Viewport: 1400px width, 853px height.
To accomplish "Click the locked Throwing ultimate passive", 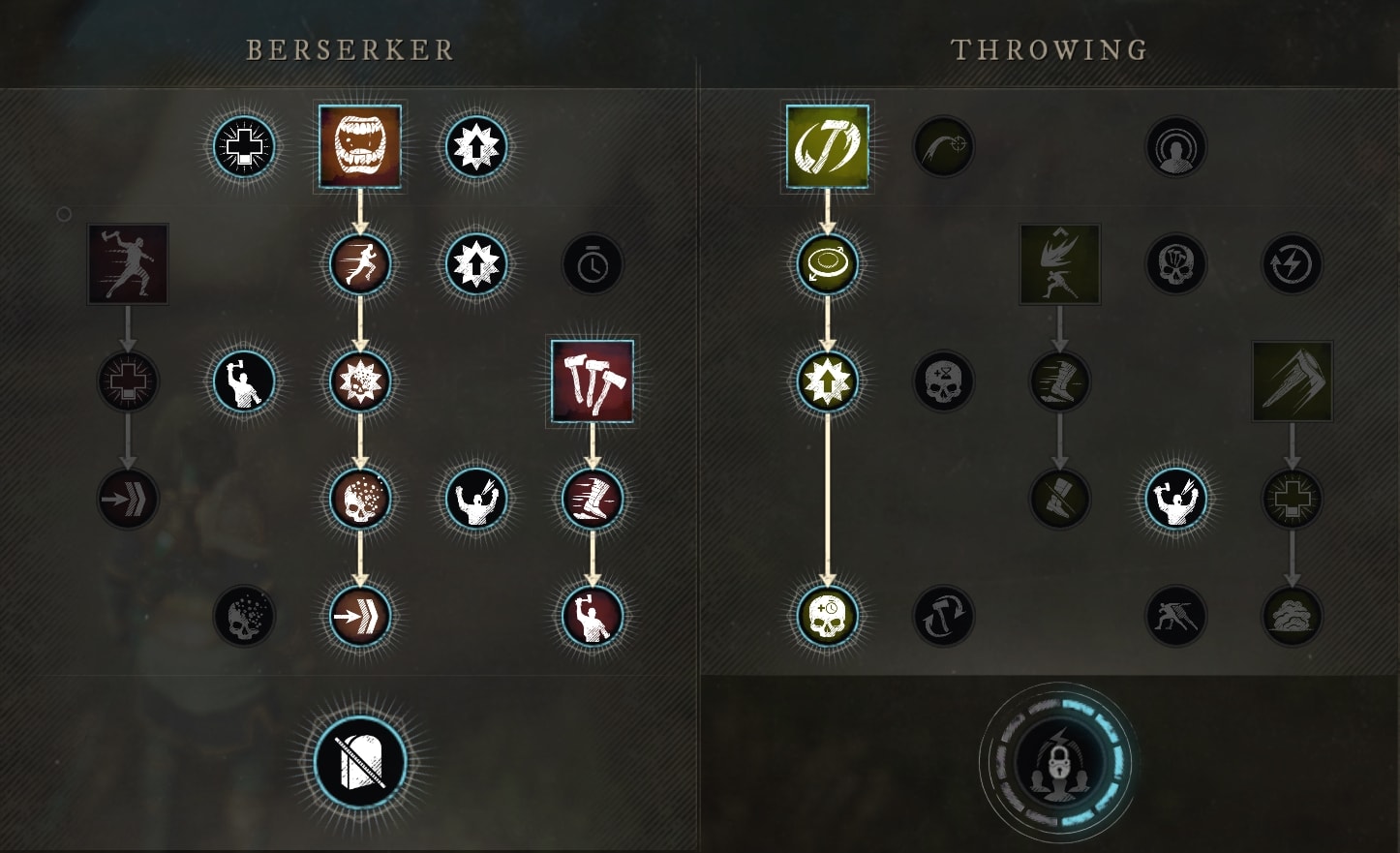I will coord(1057,762).
